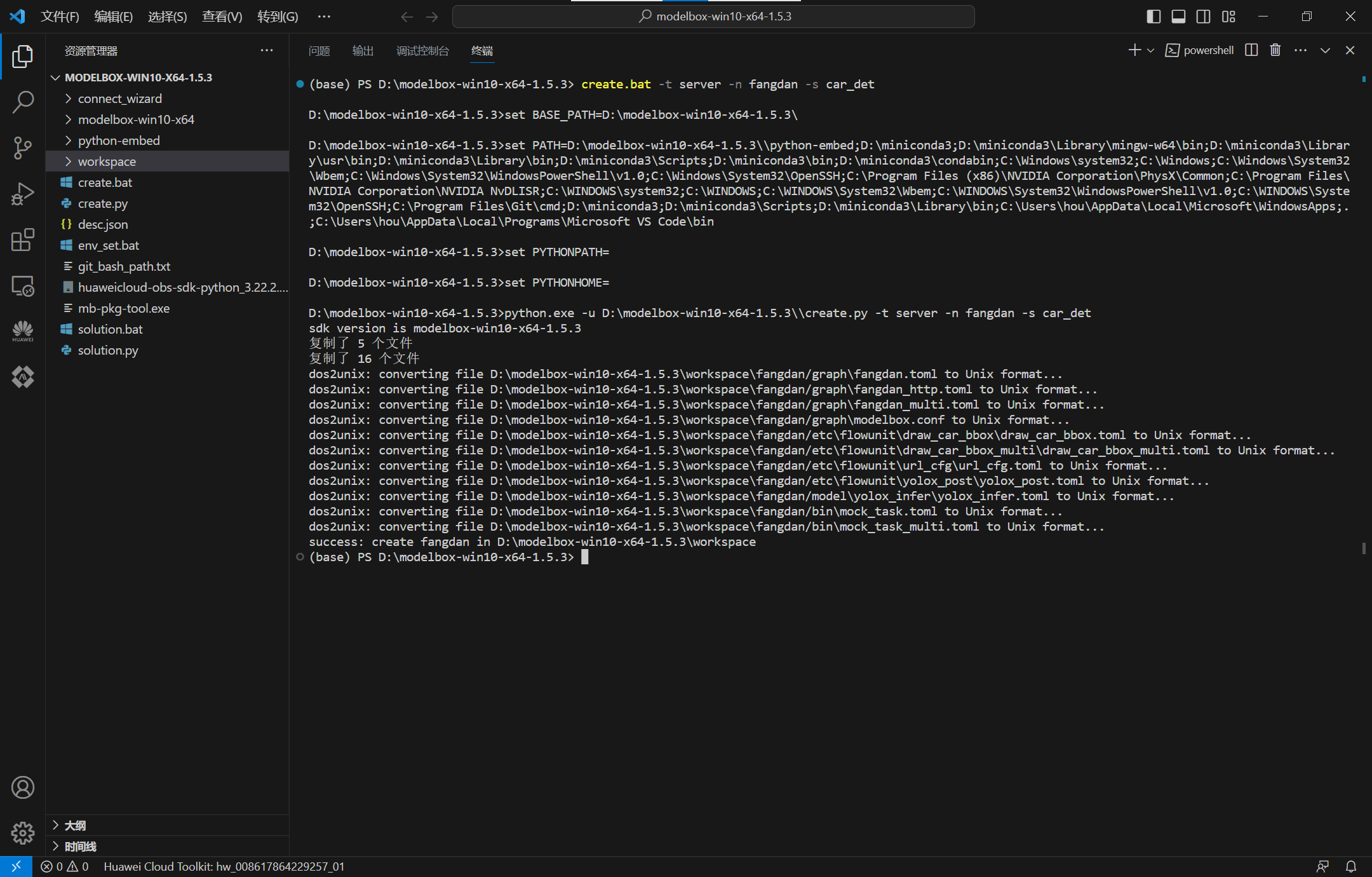Toggle bottom panel visibility
The height and width of the screenshot is (877, 1372).
[x=1178, y=17]
